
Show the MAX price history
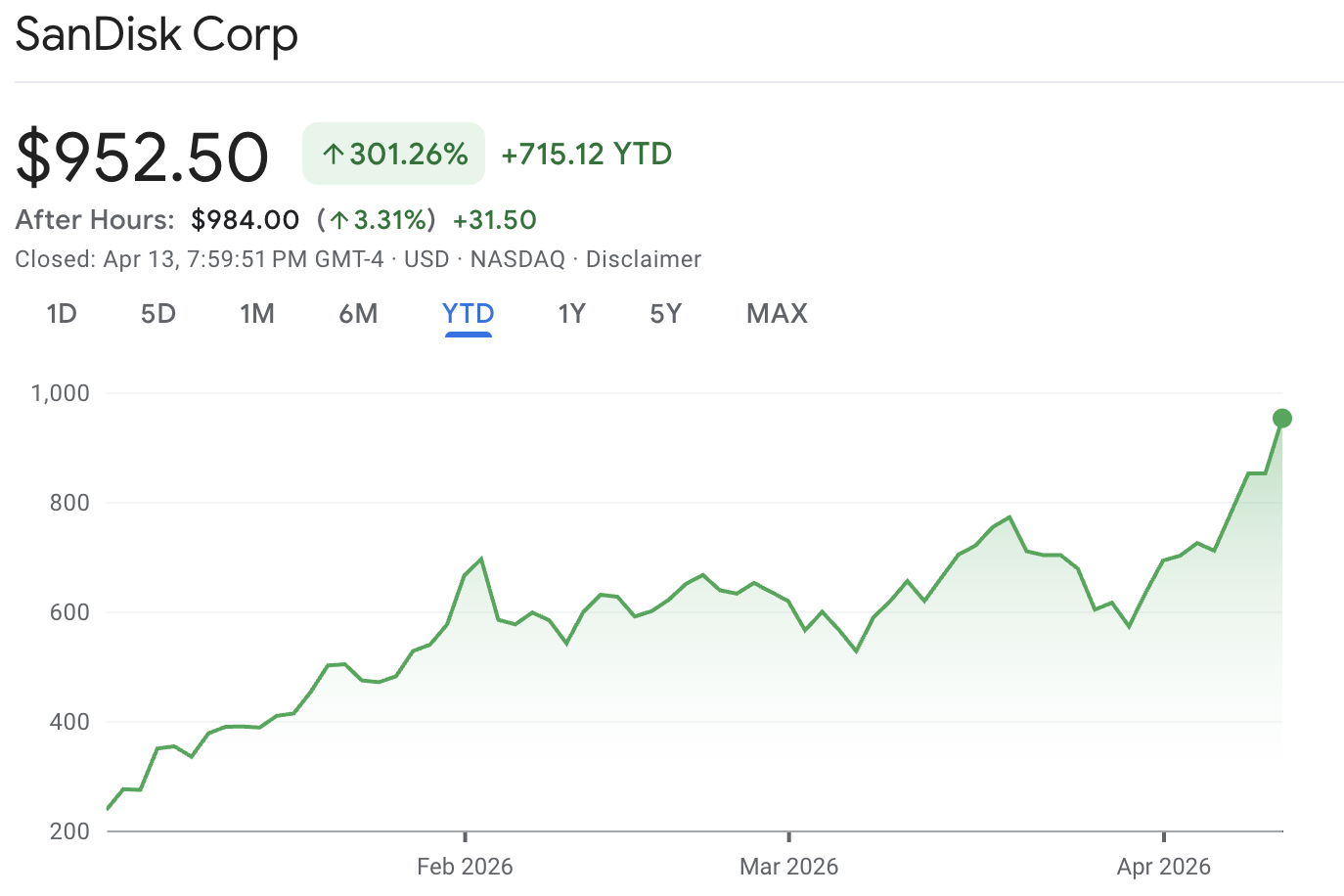pyautogui.click(x=777, y=314)
